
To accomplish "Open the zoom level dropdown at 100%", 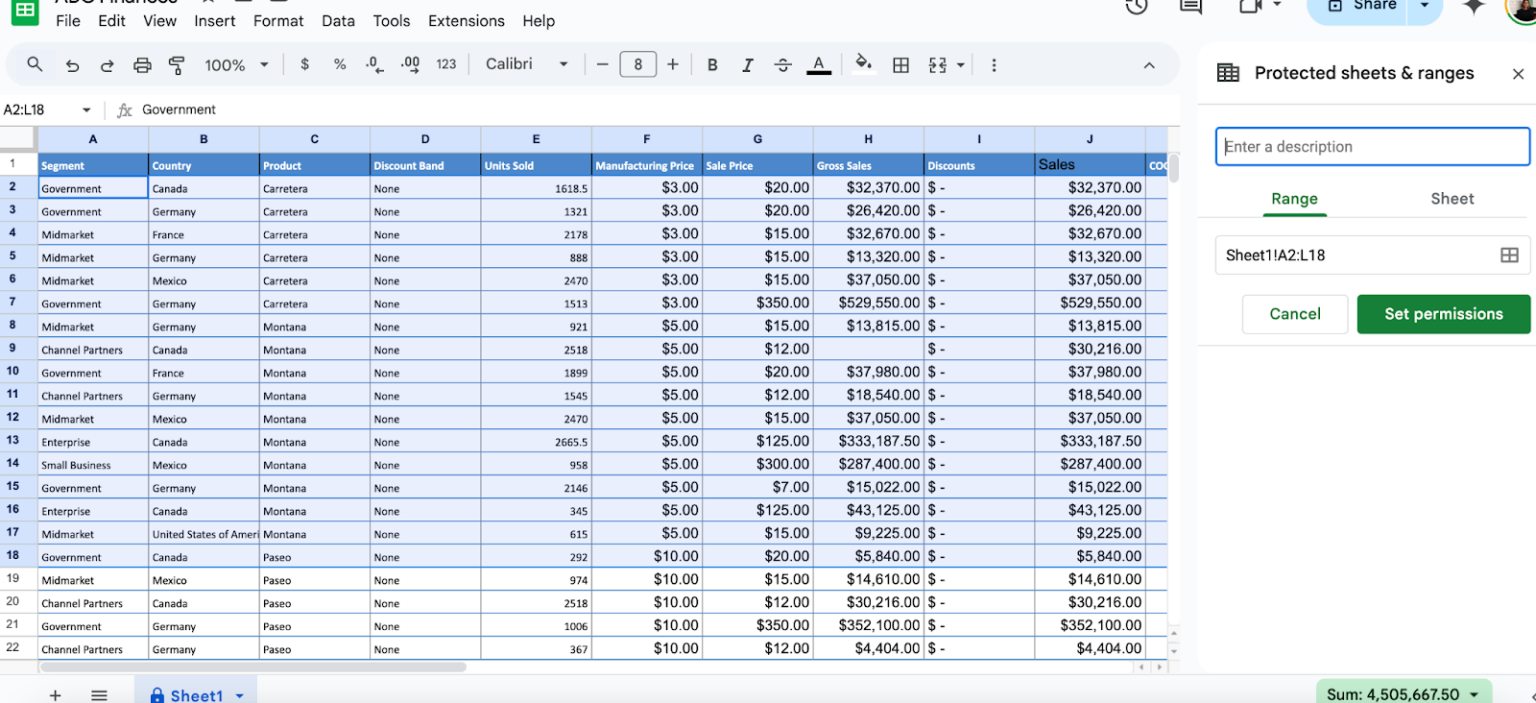I will point(237,64).
